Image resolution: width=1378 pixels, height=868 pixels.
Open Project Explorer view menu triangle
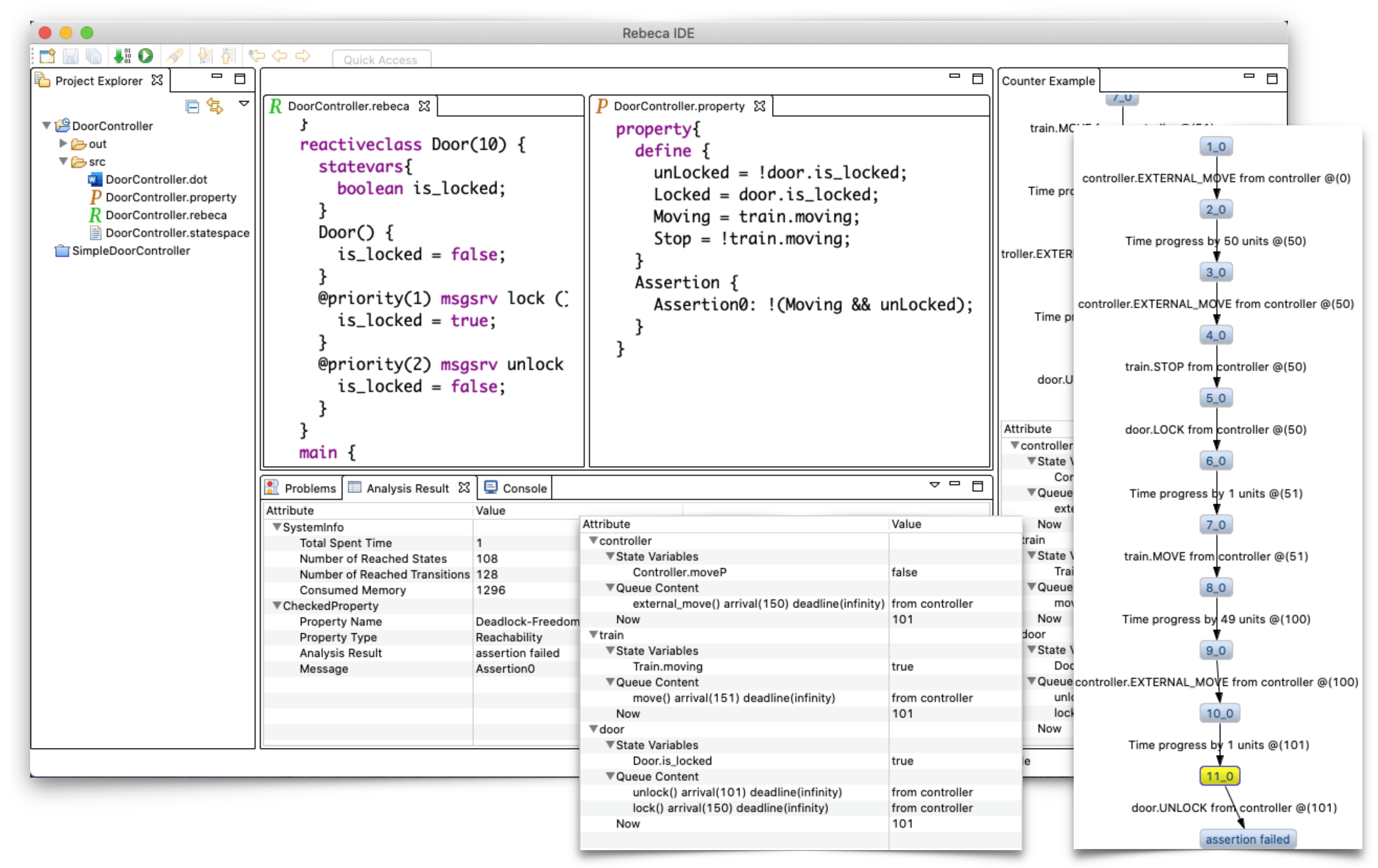pyautogui.click(x=244, y=103)
